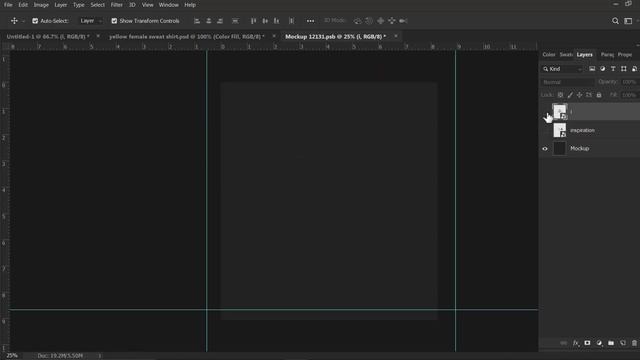This screenshot has height=360, width=640.
Task: Switch to the Paragraph panel tab
Action: click(607, 54)
